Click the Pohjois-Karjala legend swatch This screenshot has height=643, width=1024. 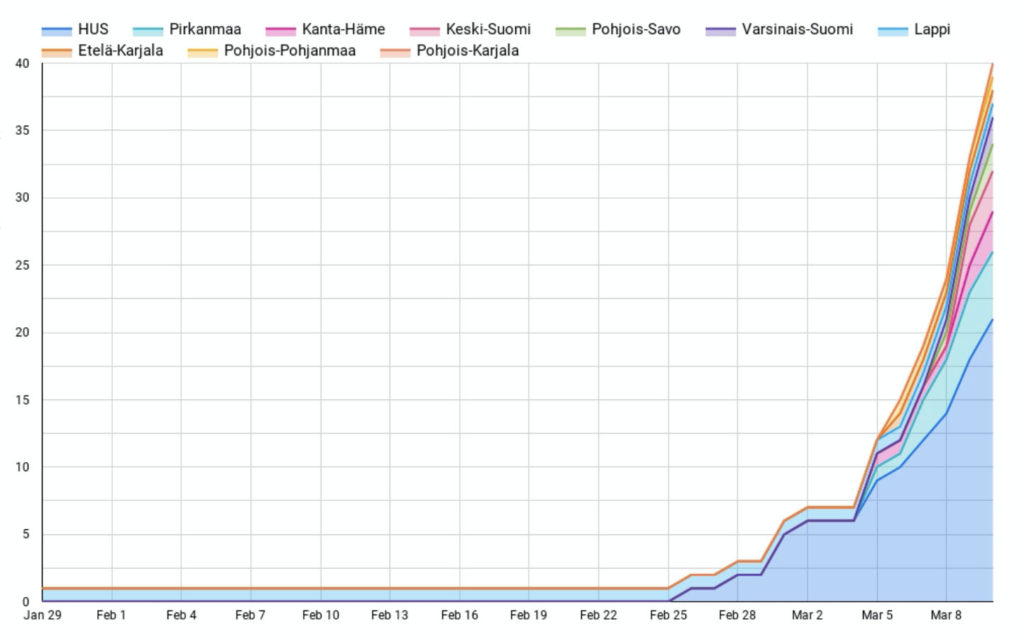(395, 52)
